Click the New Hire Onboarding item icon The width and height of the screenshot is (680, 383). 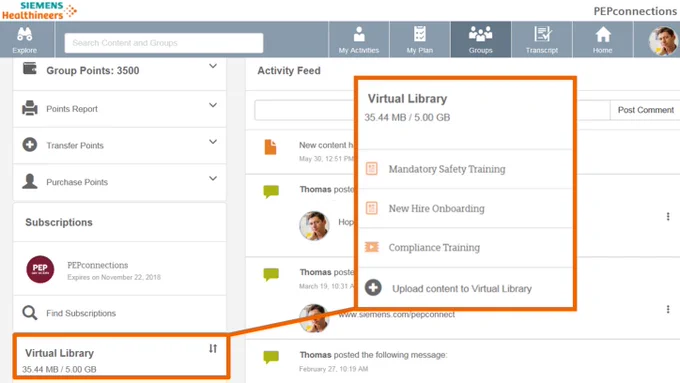[372, 208]
